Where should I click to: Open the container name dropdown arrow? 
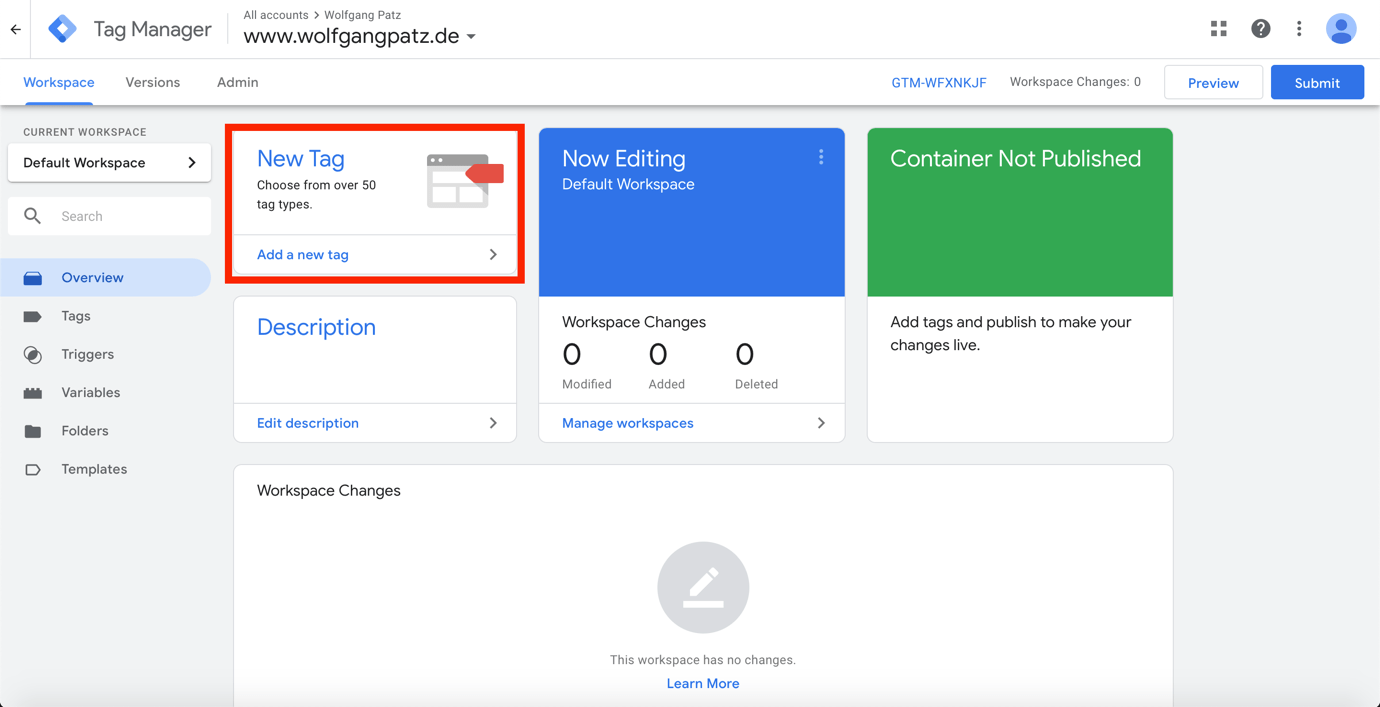471,37
